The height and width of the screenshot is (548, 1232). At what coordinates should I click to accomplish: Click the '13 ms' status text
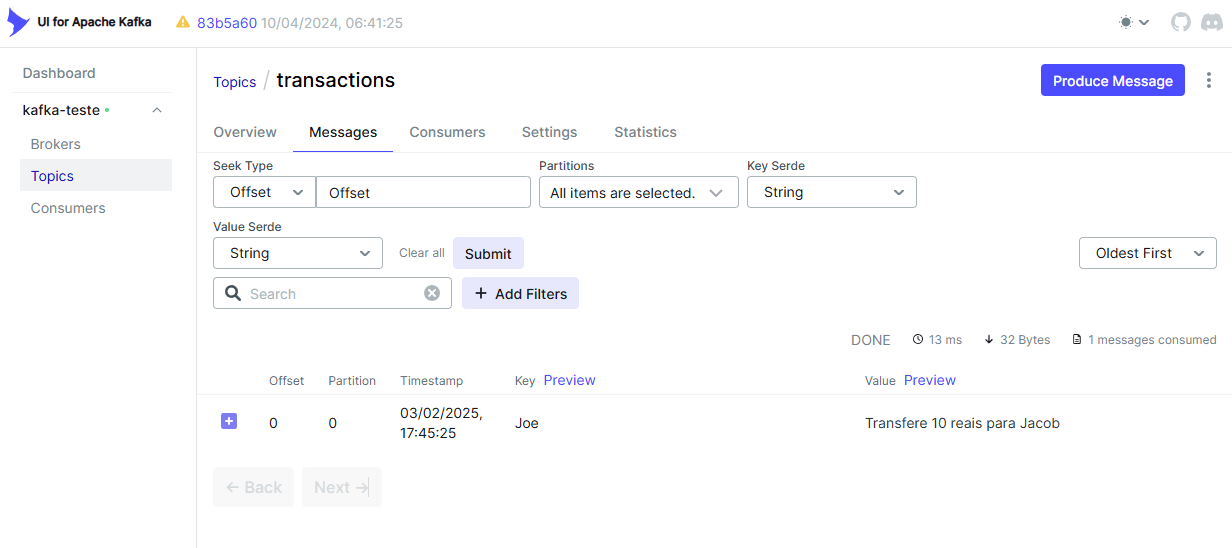point(945,340)
